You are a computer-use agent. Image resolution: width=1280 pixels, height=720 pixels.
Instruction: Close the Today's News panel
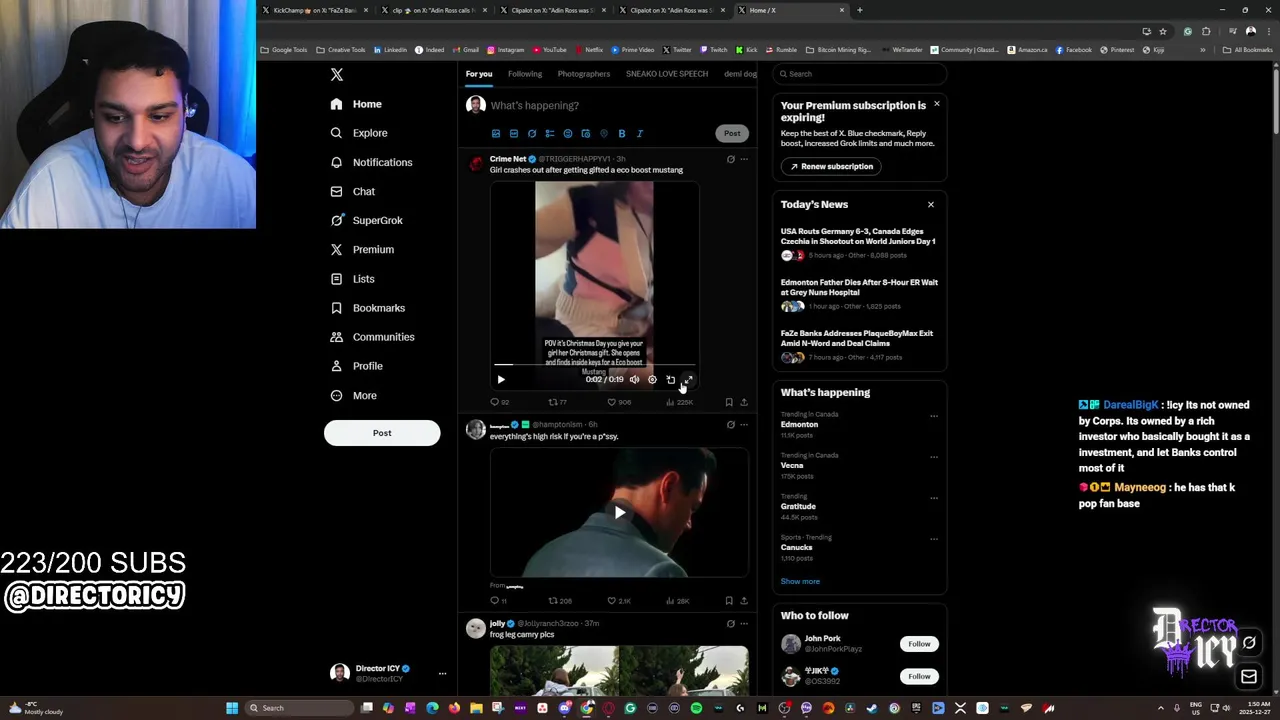click(x=931, y=204)
